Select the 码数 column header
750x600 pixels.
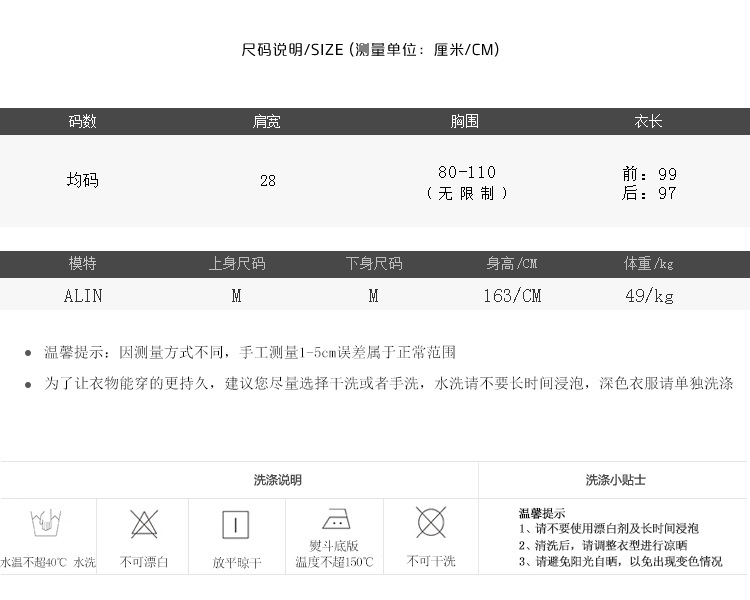(x=82, y=121)
